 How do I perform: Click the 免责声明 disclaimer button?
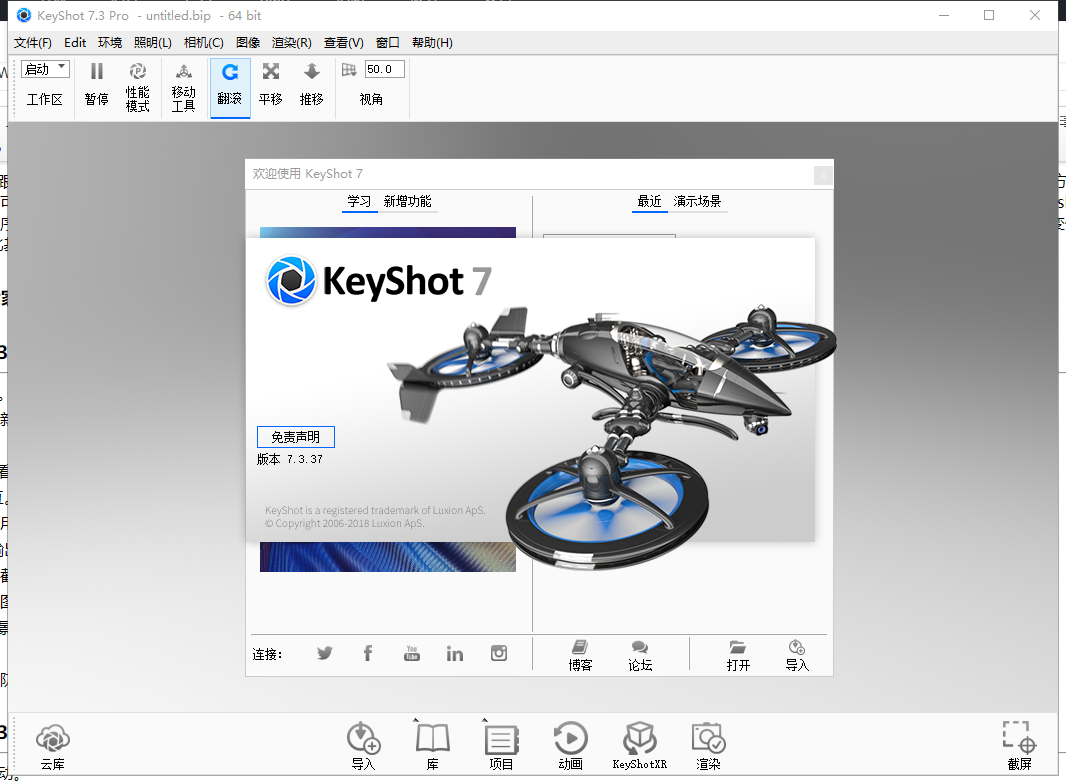(x=296, y=437)
